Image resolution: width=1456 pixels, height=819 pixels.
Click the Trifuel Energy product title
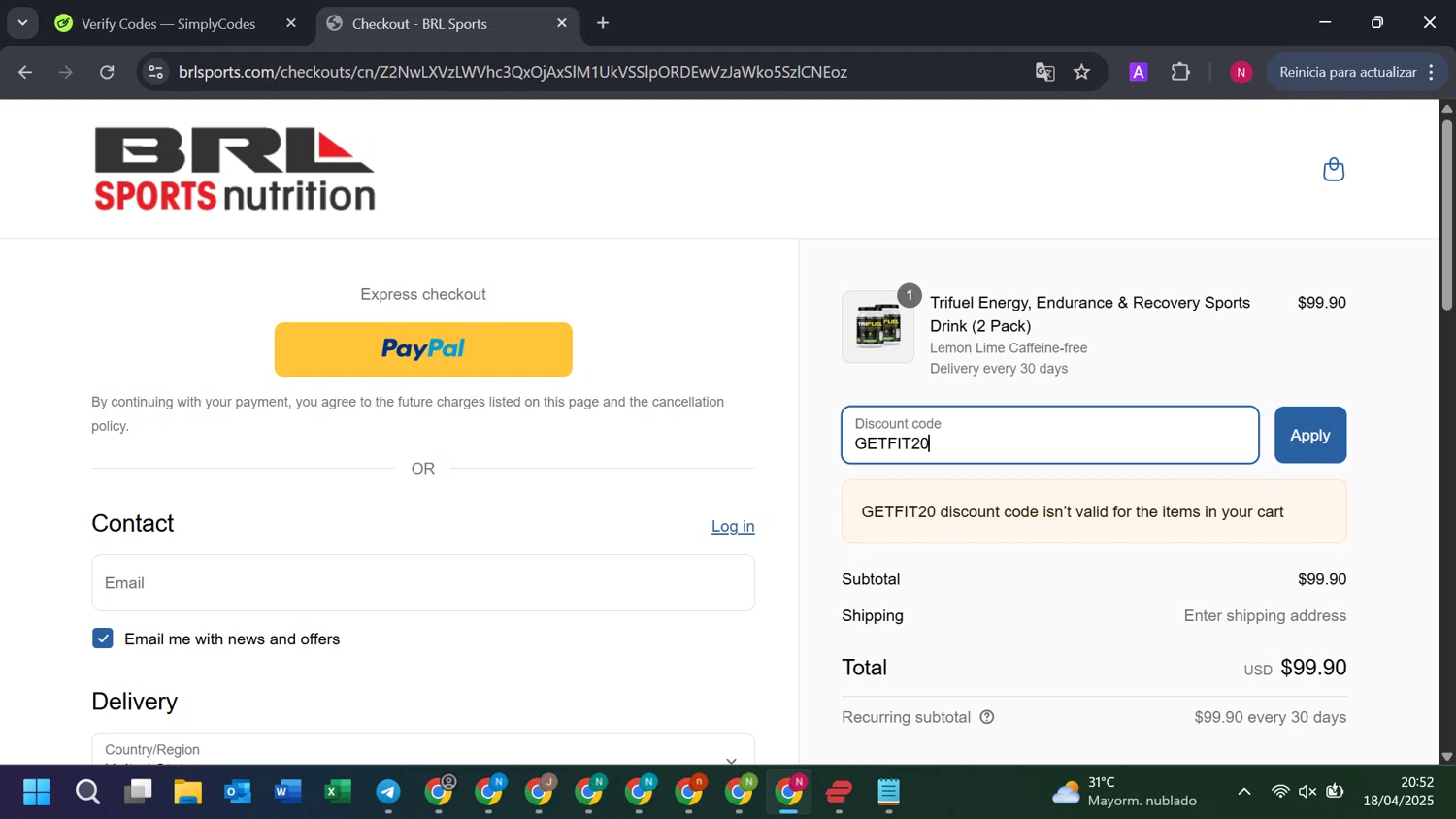[1090, 314]
